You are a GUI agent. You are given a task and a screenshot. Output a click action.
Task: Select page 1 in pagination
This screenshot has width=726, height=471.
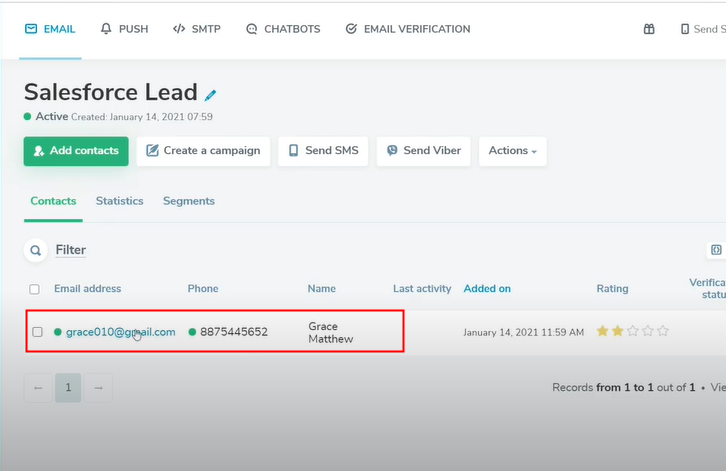(68, 388)
